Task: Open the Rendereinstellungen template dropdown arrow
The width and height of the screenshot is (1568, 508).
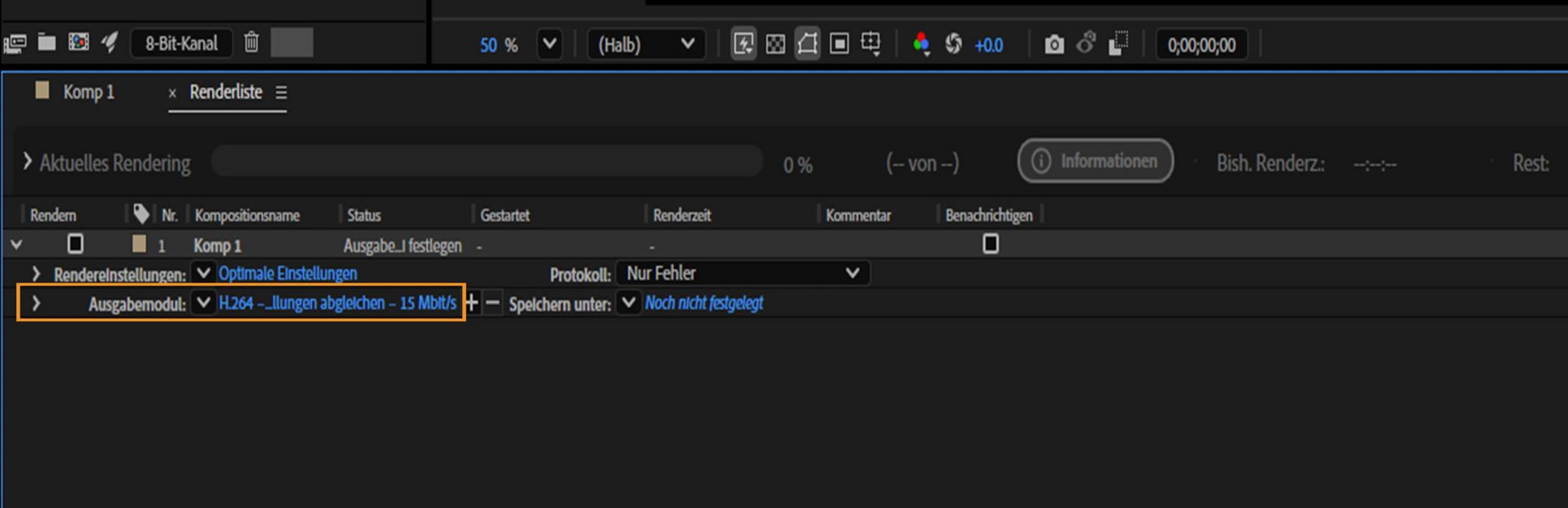Action: coord(203,273)
